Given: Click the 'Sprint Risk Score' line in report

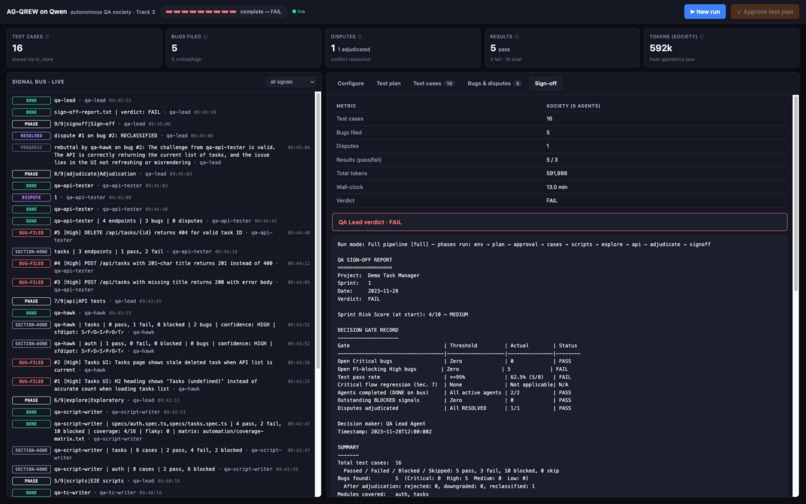Looking at the screenshot, I should (402, 314).
